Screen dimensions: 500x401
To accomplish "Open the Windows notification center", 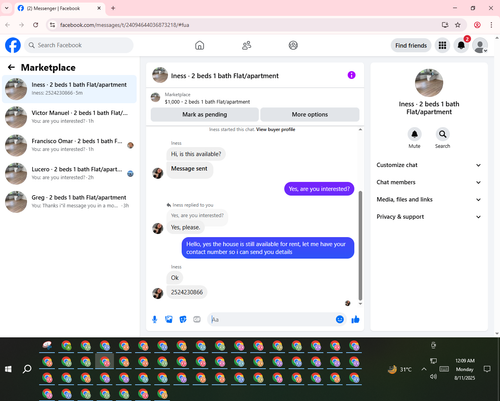I will pos(487,369).
